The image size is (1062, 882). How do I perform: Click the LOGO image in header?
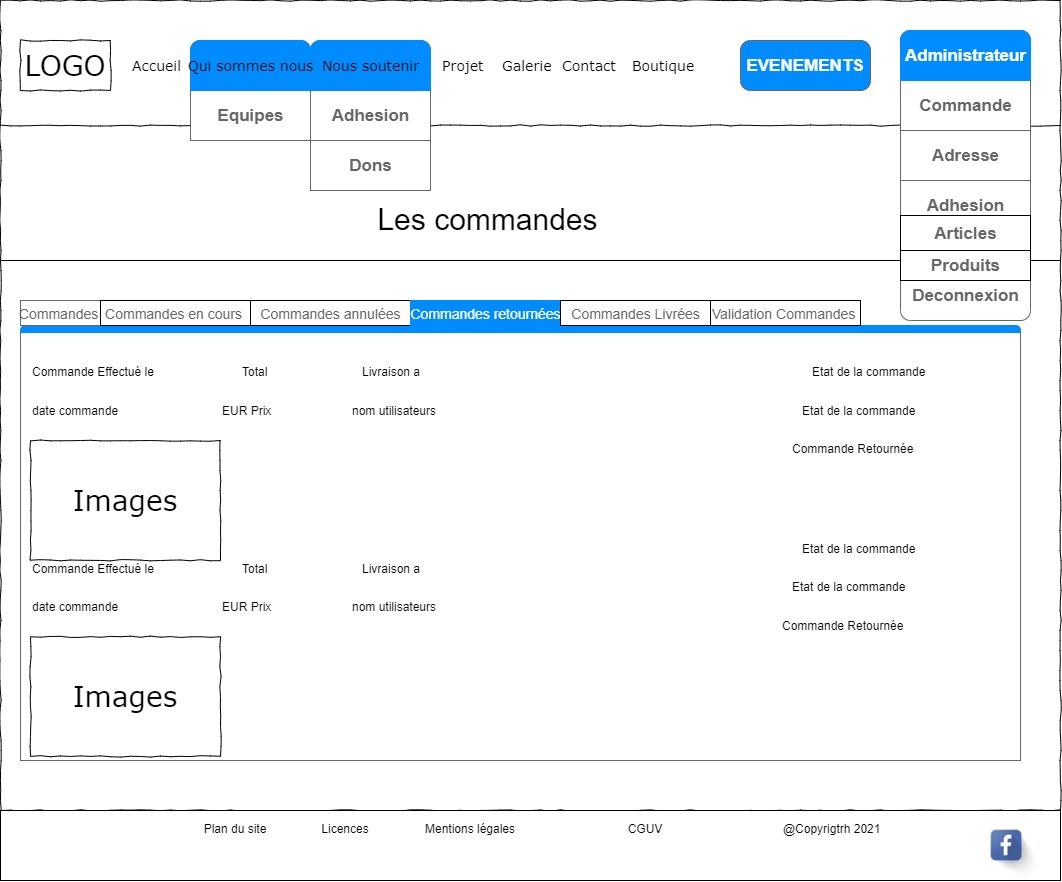65,66
